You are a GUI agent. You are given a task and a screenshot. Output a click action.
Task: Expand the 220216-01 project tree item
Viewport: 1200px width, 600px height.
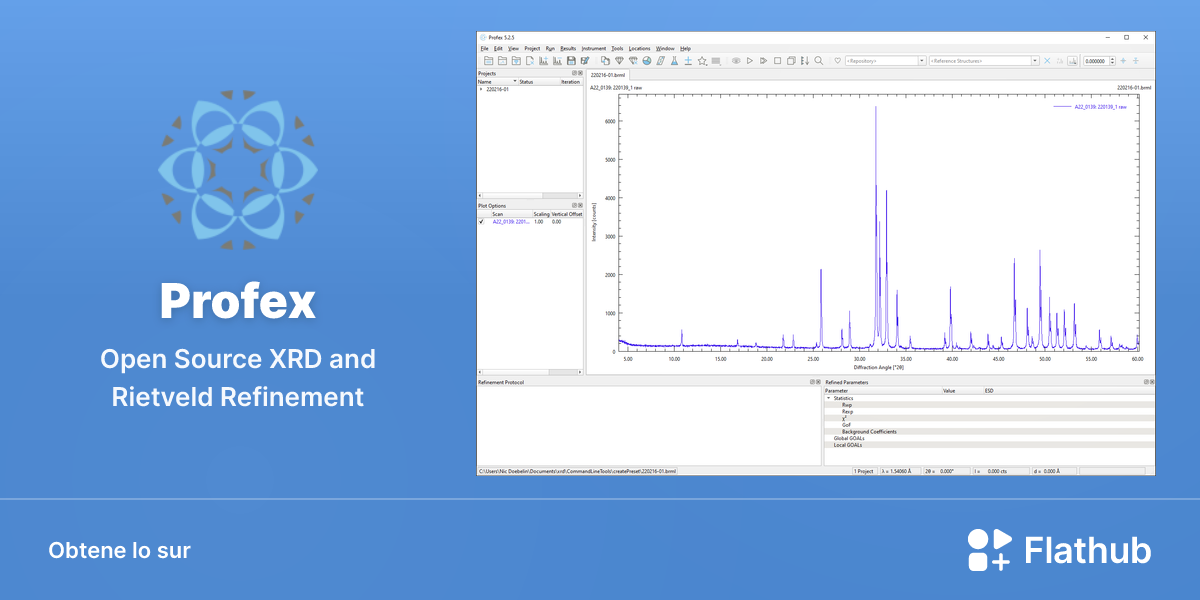coord(480,89)
